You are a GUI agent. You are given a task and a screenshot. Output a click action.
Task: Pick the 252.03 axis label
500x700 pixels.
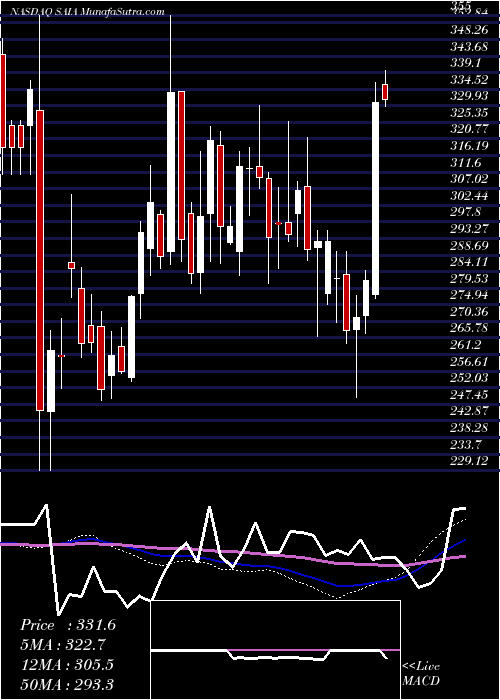(x=468, y=377)
